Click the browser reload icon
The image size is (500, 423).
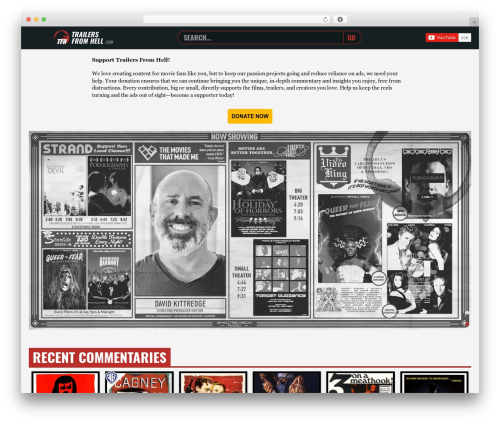pos(325,19)
